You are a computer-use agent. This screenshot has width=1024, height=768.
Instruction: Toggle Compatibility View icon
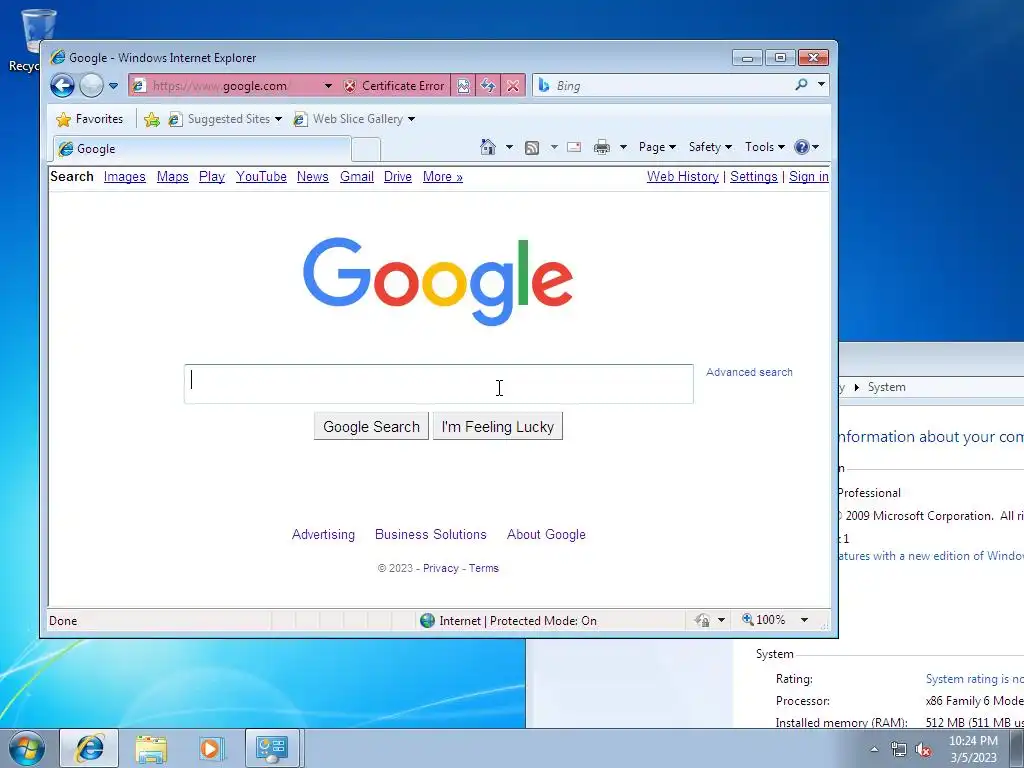click(463, 86)
